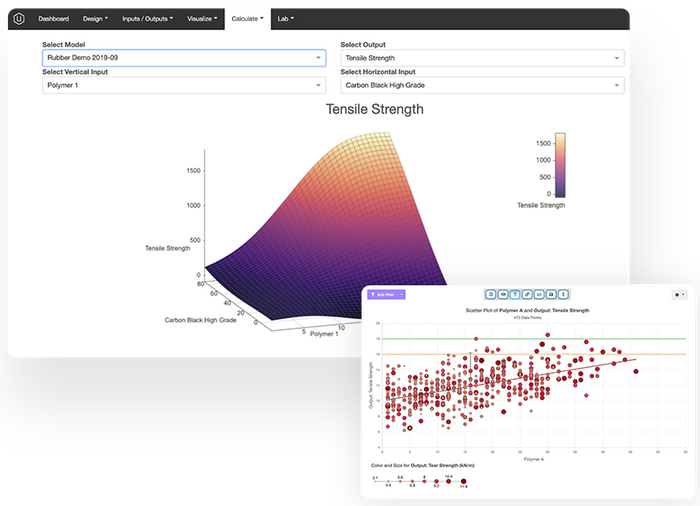The image size is (700, 506).
Task: Open the Inputs / Outputs menu
Action: 147,19
